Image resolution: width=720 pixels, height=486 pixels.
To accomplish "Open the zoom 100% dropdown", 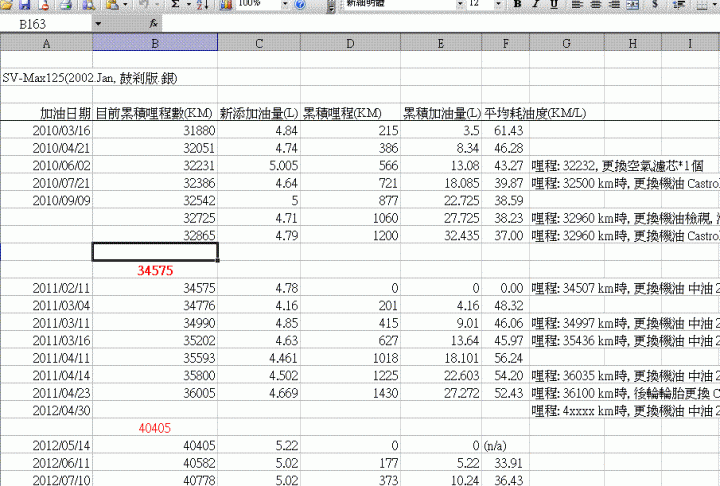I will [x=285, y=5].
